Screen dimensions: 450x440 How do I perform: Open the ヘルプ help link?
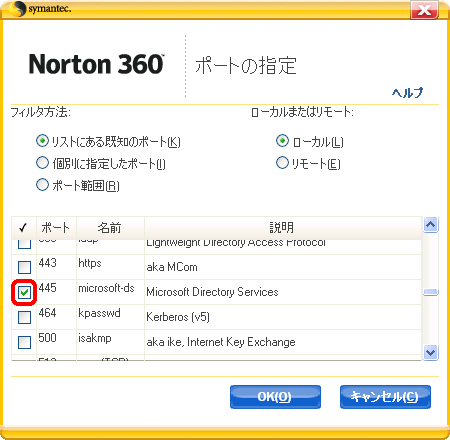408,92
